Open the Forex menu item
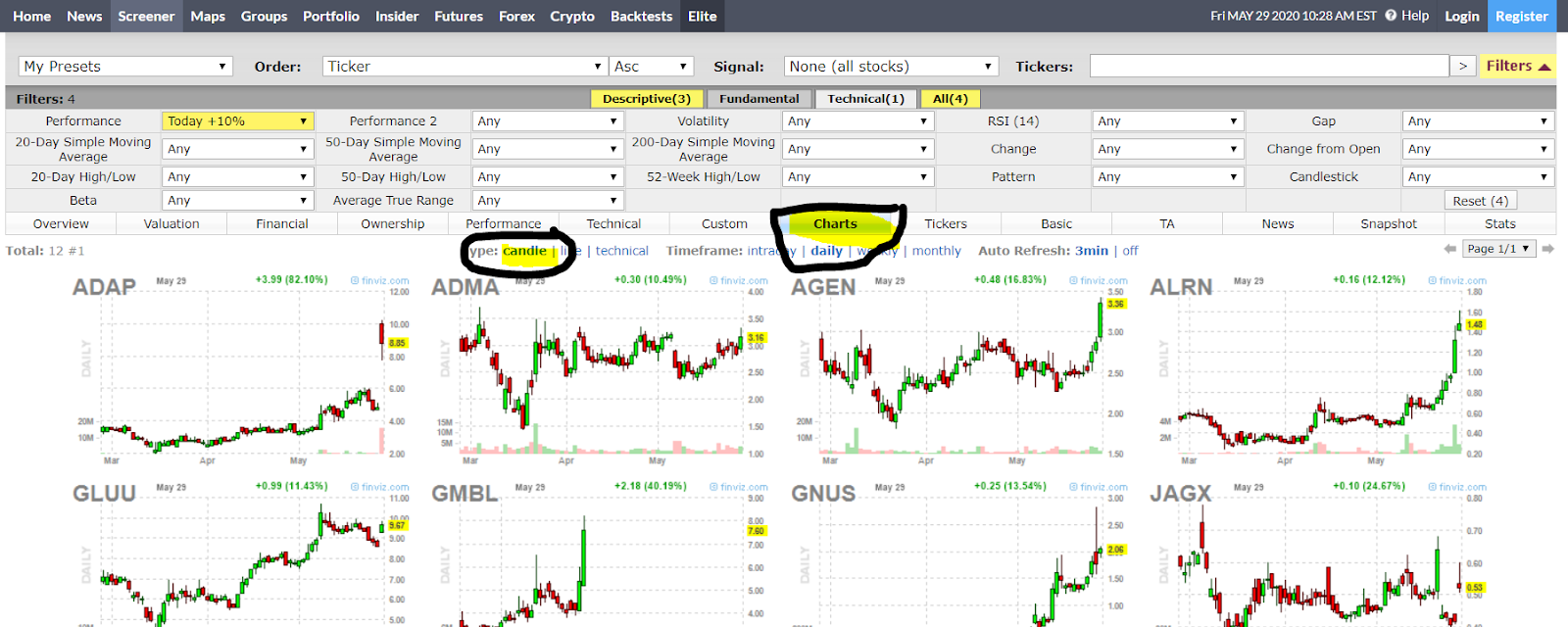 tap(516, 16)
